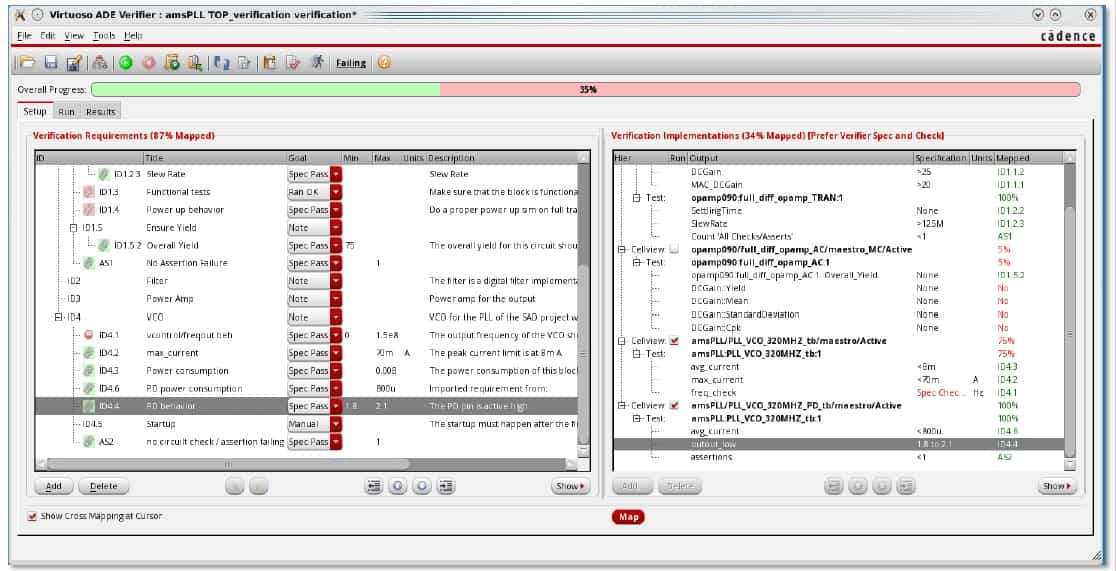The height and width of the screenshot is (571, 1116).
Task: Click the grey document export toolbar icon
Action: click(x=243, y=63)
